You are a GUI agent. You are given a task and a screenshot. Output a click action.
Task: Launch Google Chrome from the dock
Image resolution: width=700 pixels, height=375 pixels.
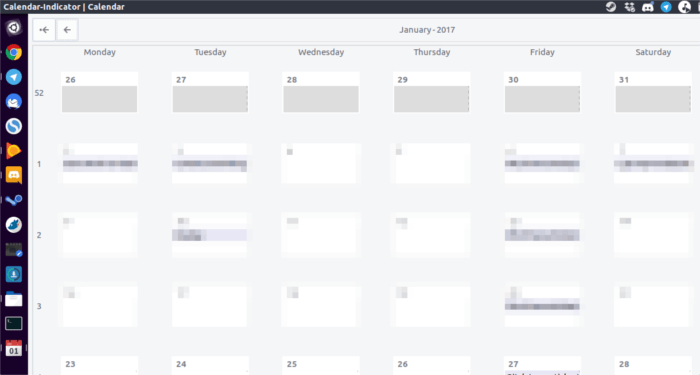click(14, 52)
